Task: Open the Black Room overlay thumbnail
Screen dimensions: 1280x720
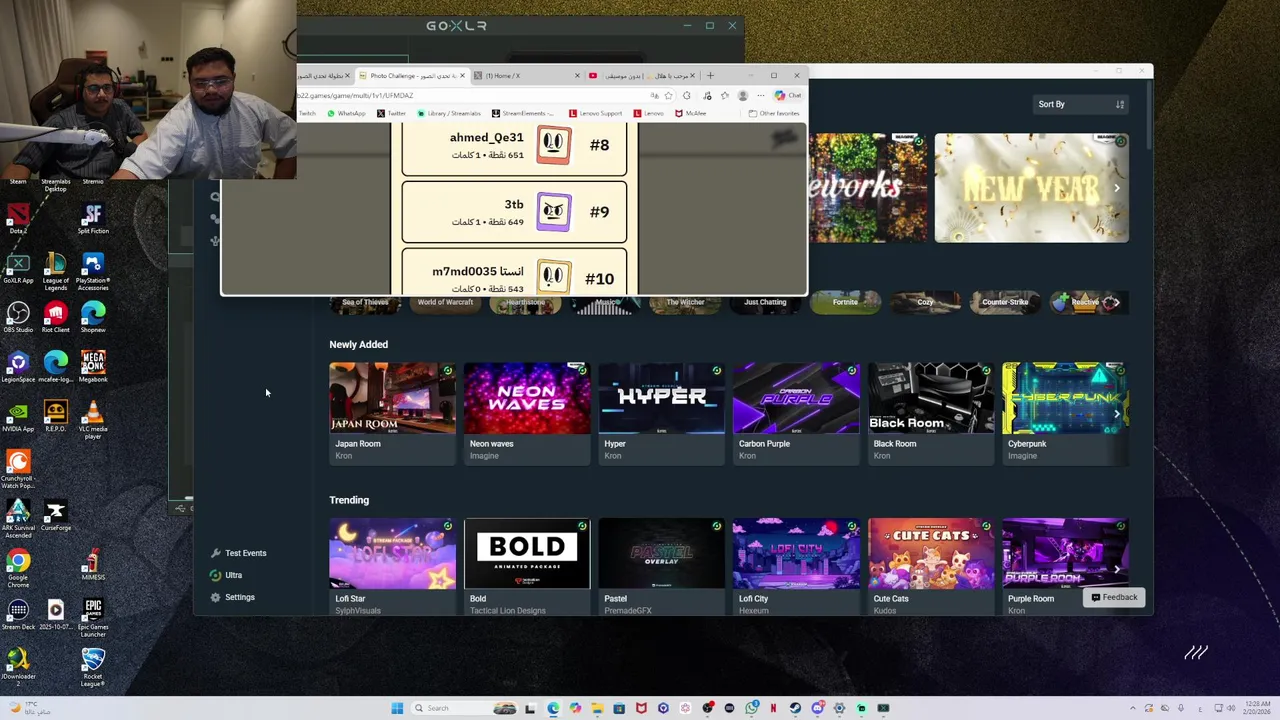Action: (930, 398)
